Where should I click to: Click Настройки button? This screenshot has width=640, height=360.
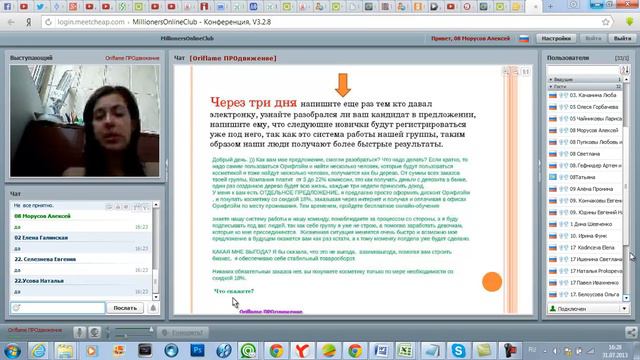(556, 38)
